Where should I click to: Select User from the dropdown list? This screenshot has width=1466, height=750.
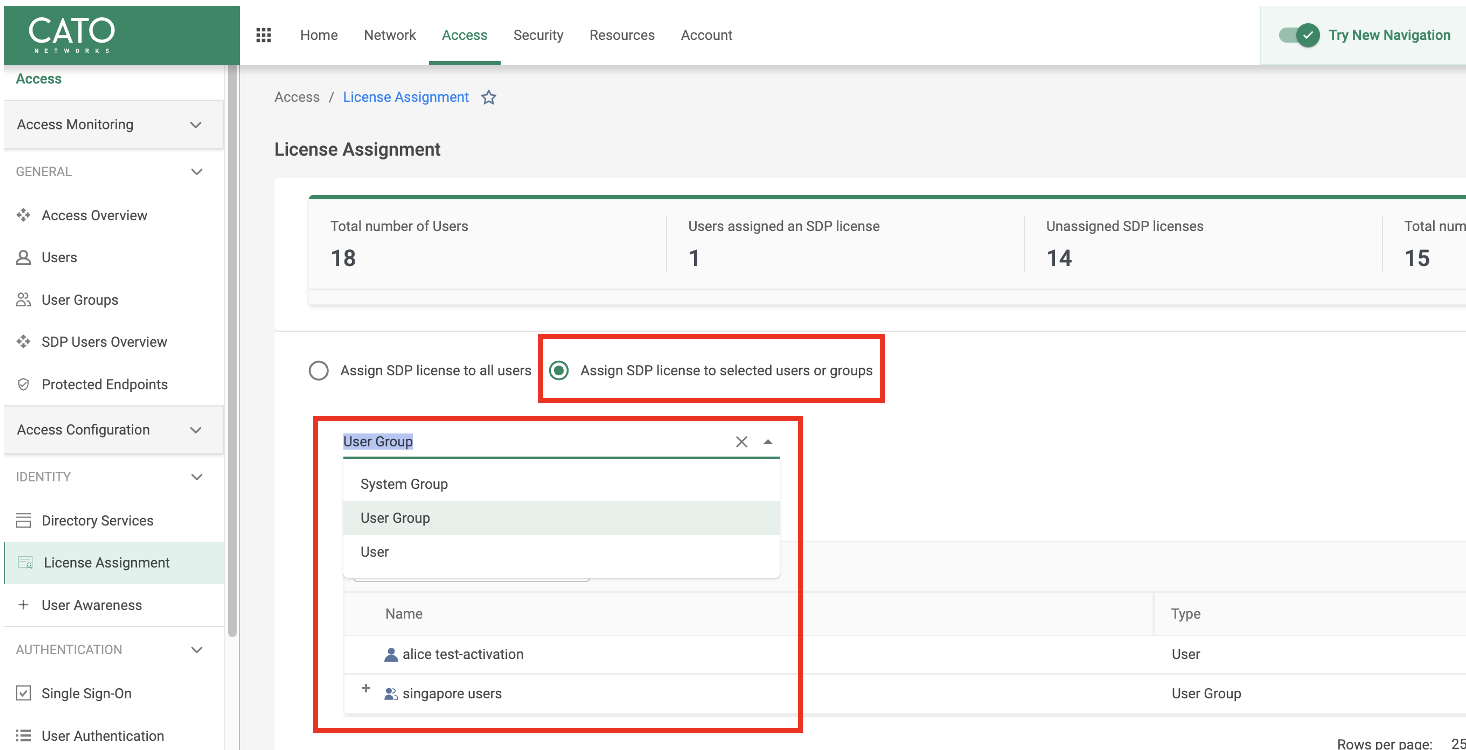(x=373, y=551)
